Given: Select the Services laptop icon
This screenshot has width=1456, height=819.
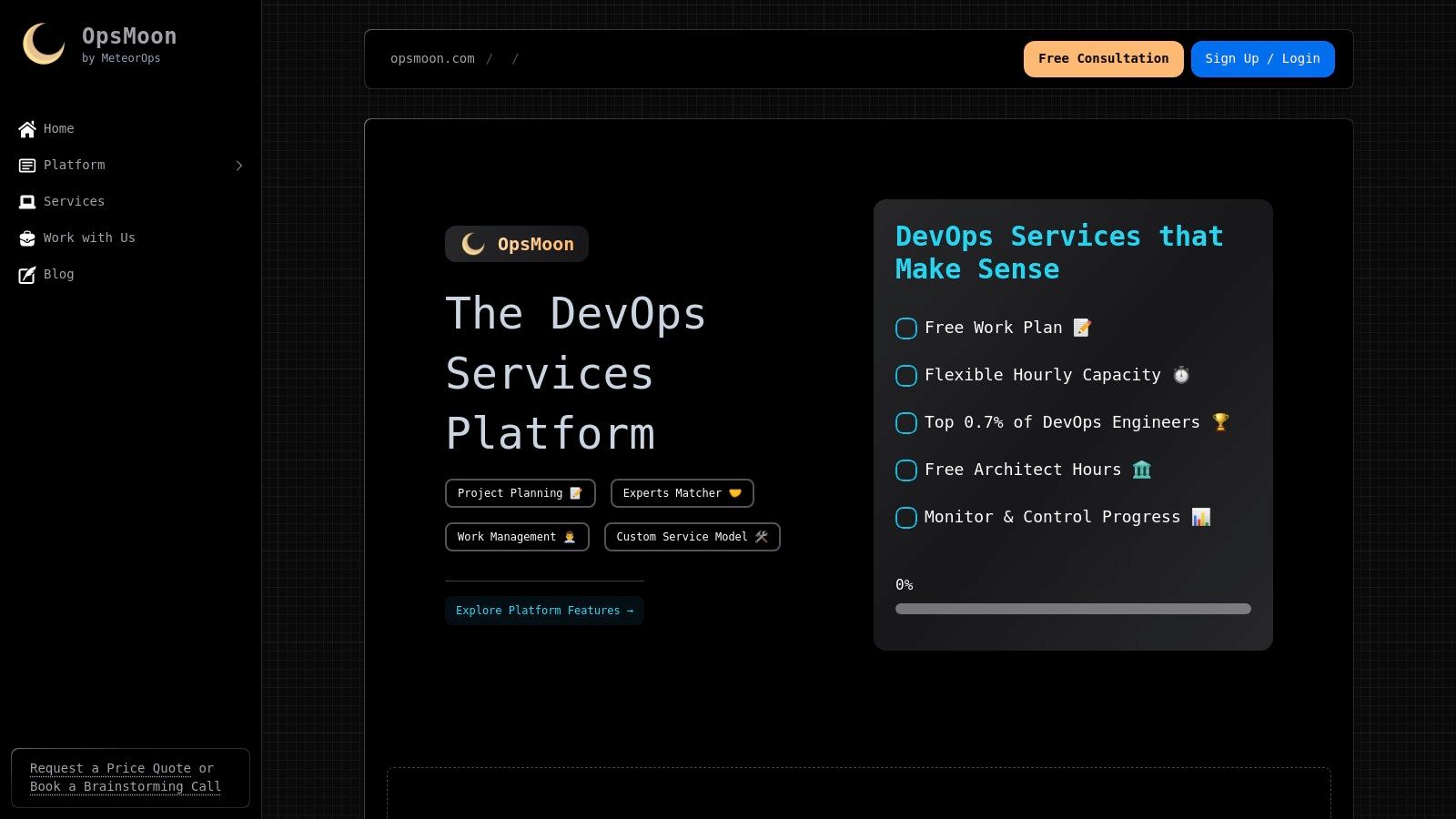Looking at the screenshot, I should pos(27,202).
